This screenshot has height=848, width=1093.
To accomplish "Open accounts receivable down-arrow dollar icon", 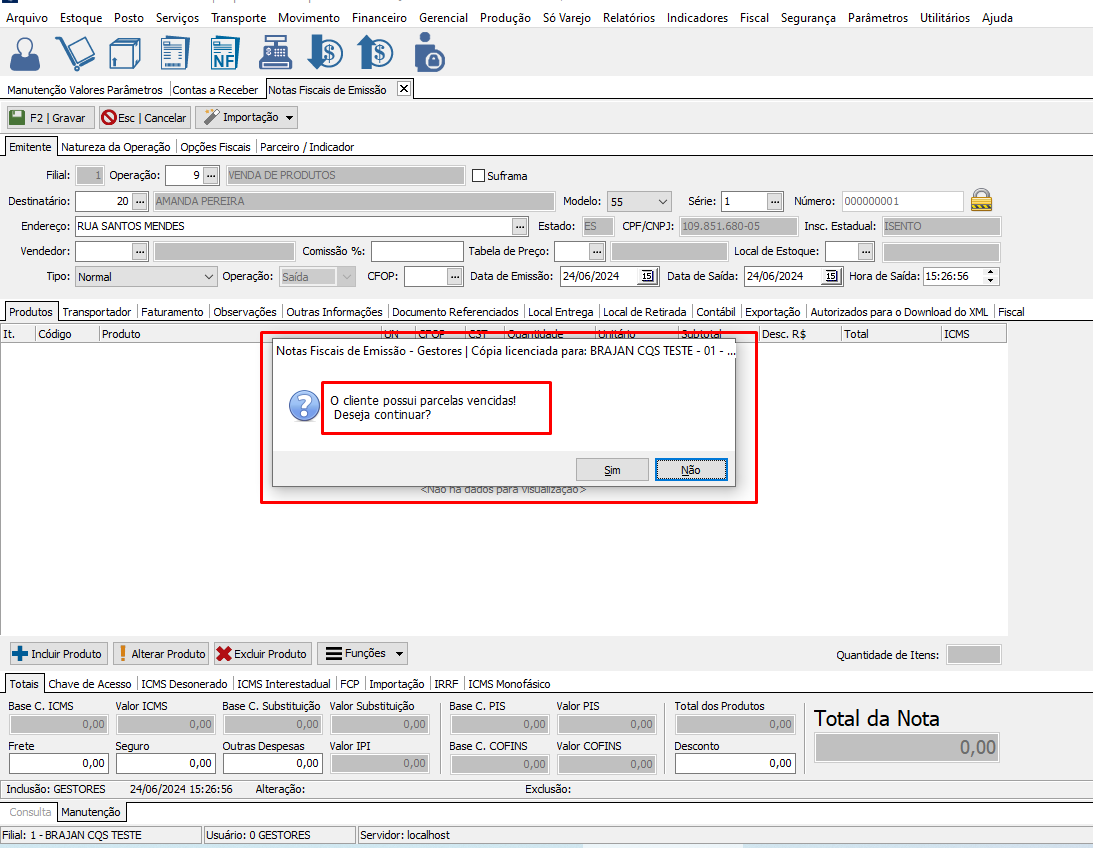I will 325,52.
